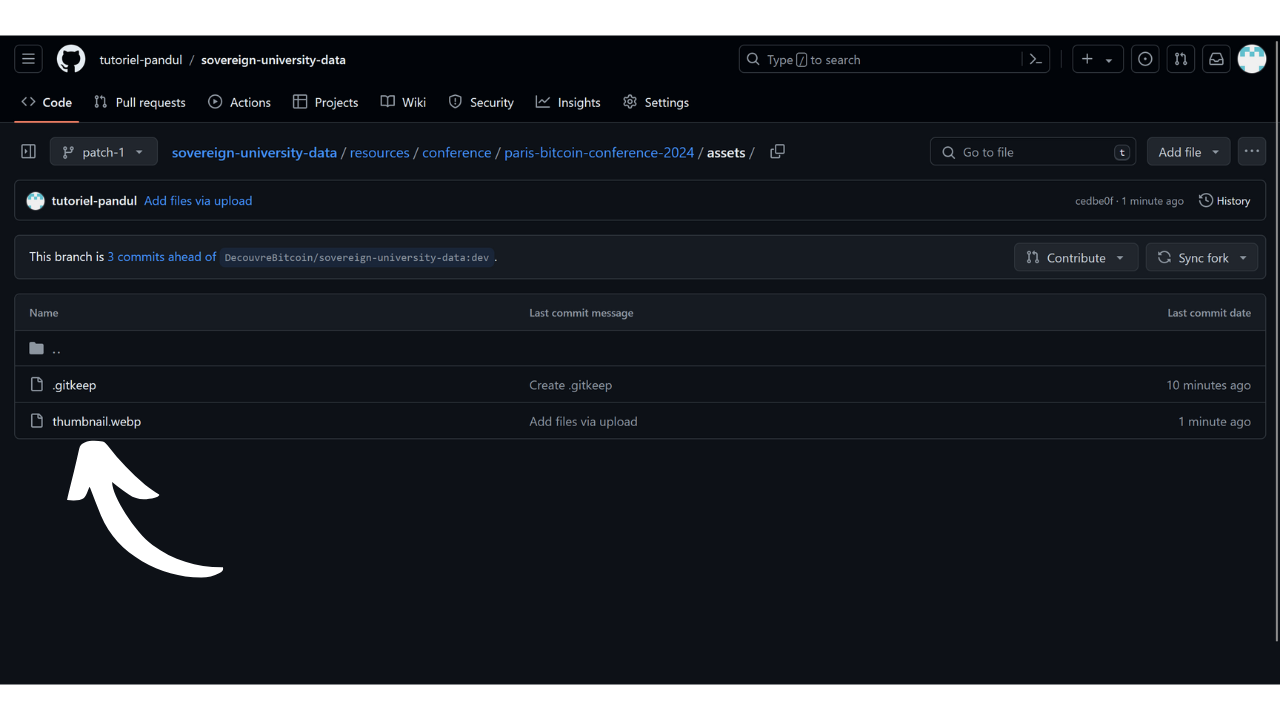The image size is (1280, 720).
Task: Open the hamburger navigation menu
Action: coord(28,59)
